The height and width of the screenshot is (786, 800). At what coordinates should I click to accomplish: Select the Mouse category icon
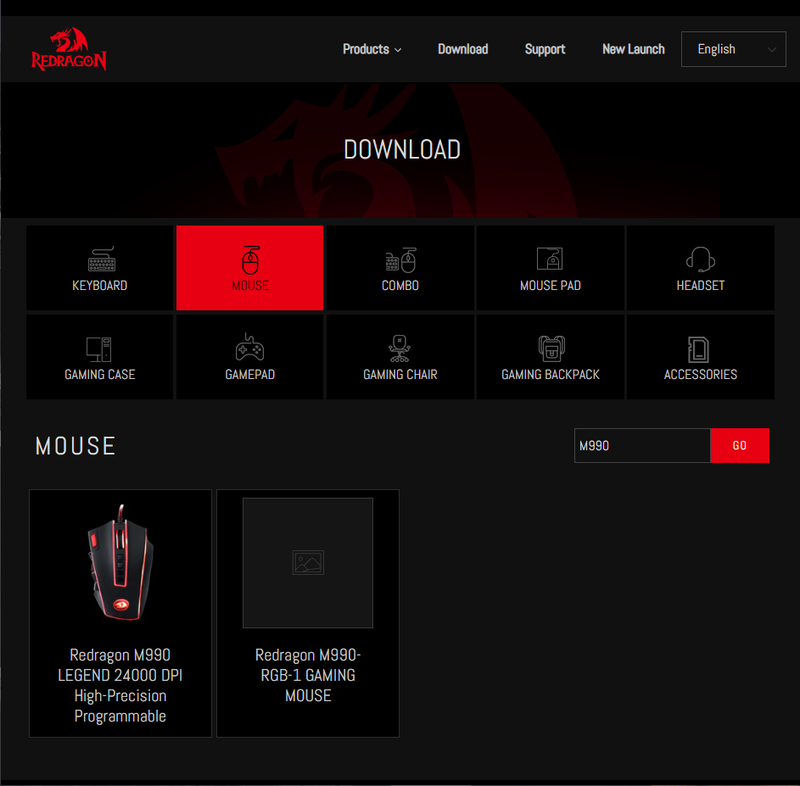[x=250, y=260]
